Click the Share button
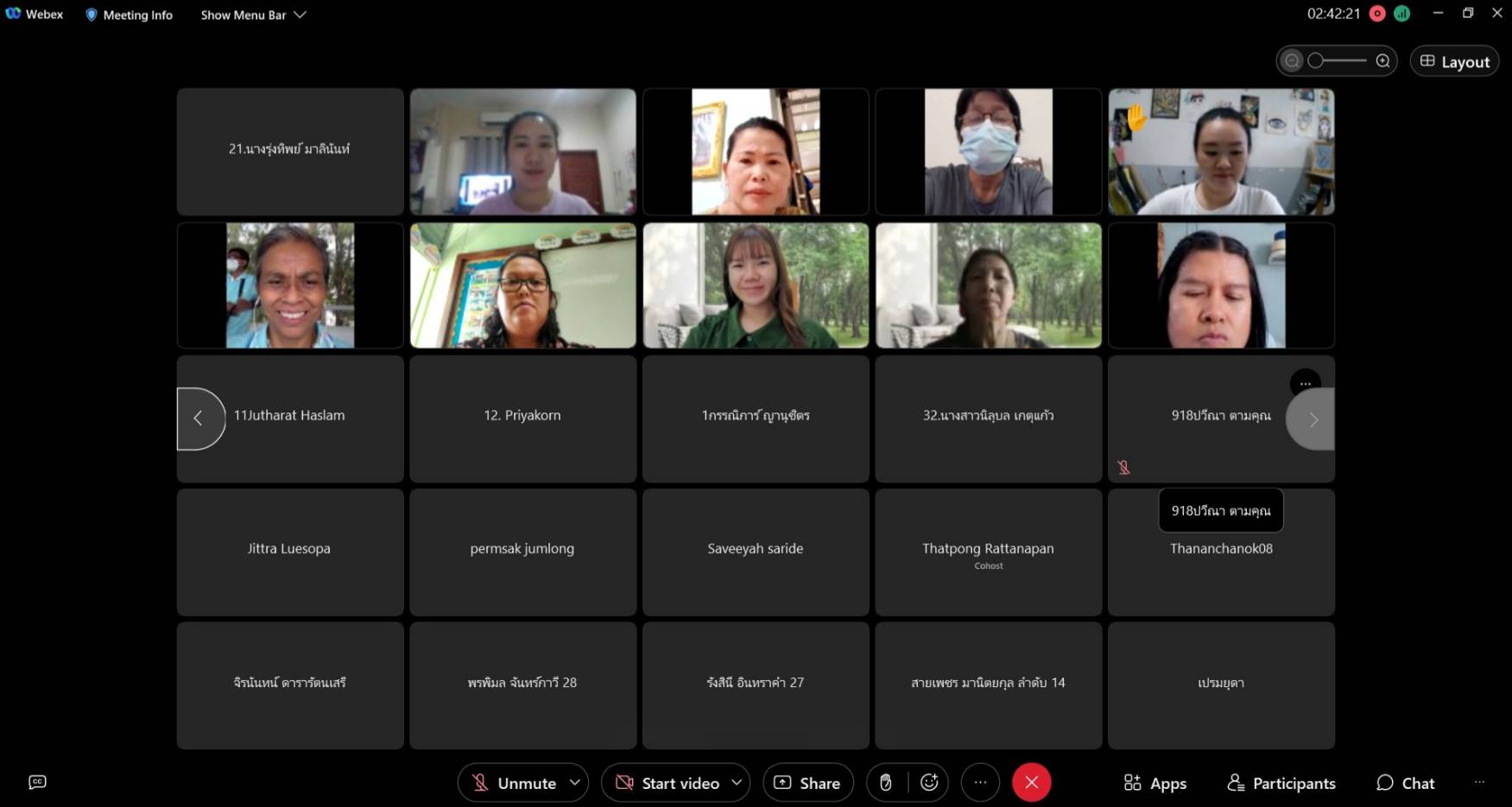The image size is (1512, 807). [x=807, y=783]
